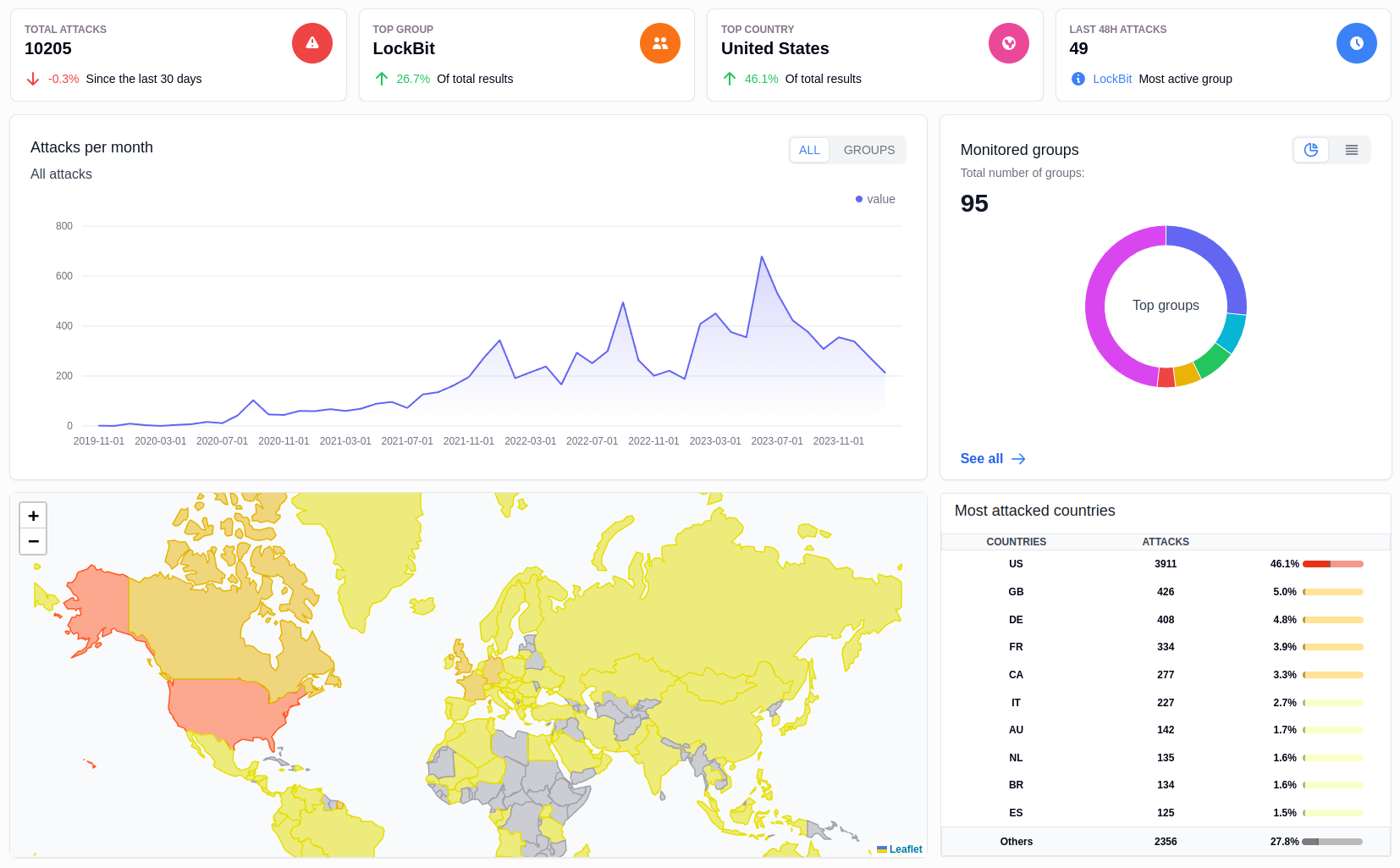Open the Leaflet attribution link
This screenshot has height=868, width=1400.
click(x=906, y=849)
